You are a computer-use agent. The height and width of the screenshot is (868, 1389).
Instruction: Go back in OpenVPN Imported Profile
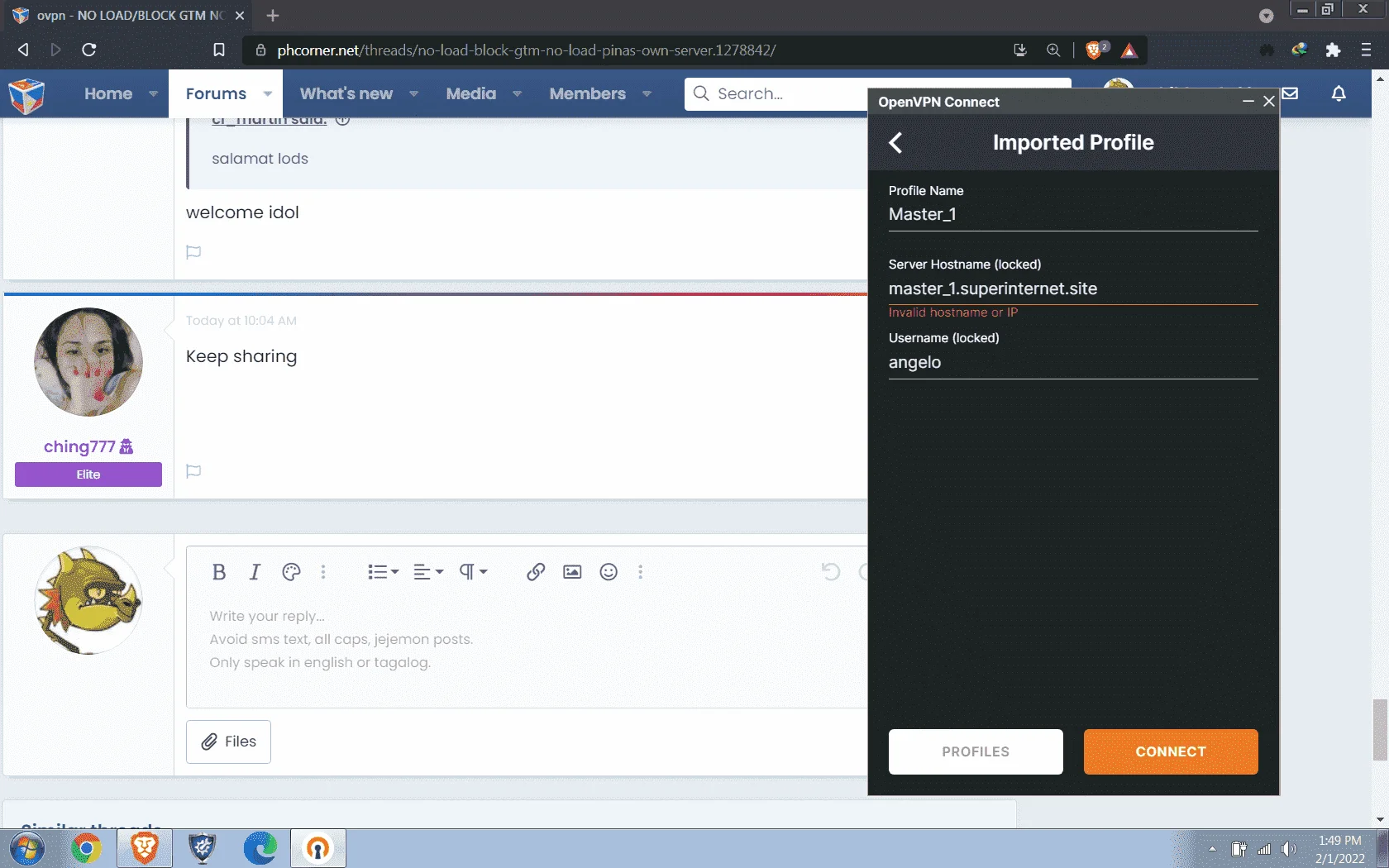[x=895, y=142]
